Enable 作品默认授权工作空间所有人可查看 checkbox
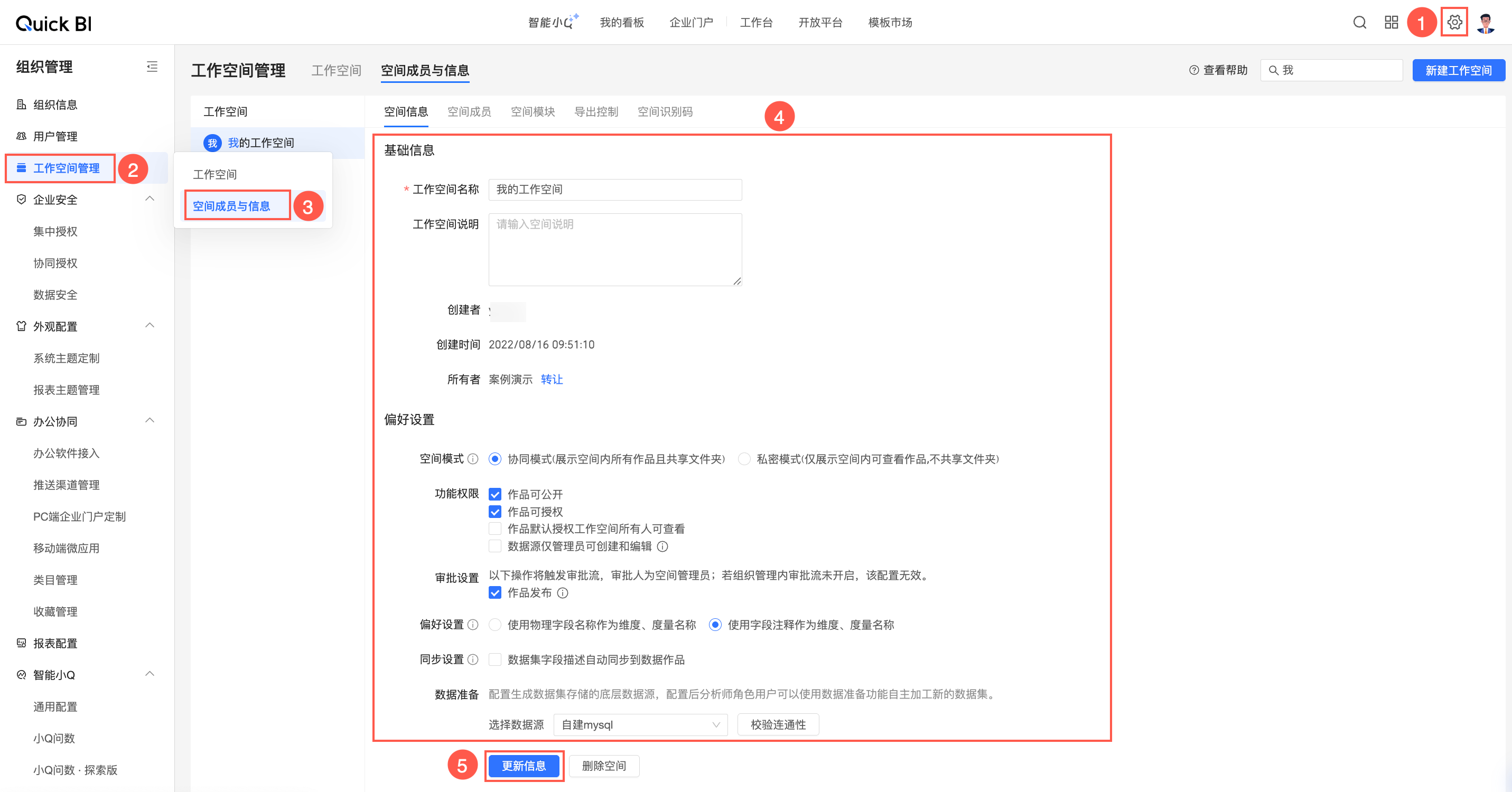Viewport: 1512px width, 792px height. point(495,529)
